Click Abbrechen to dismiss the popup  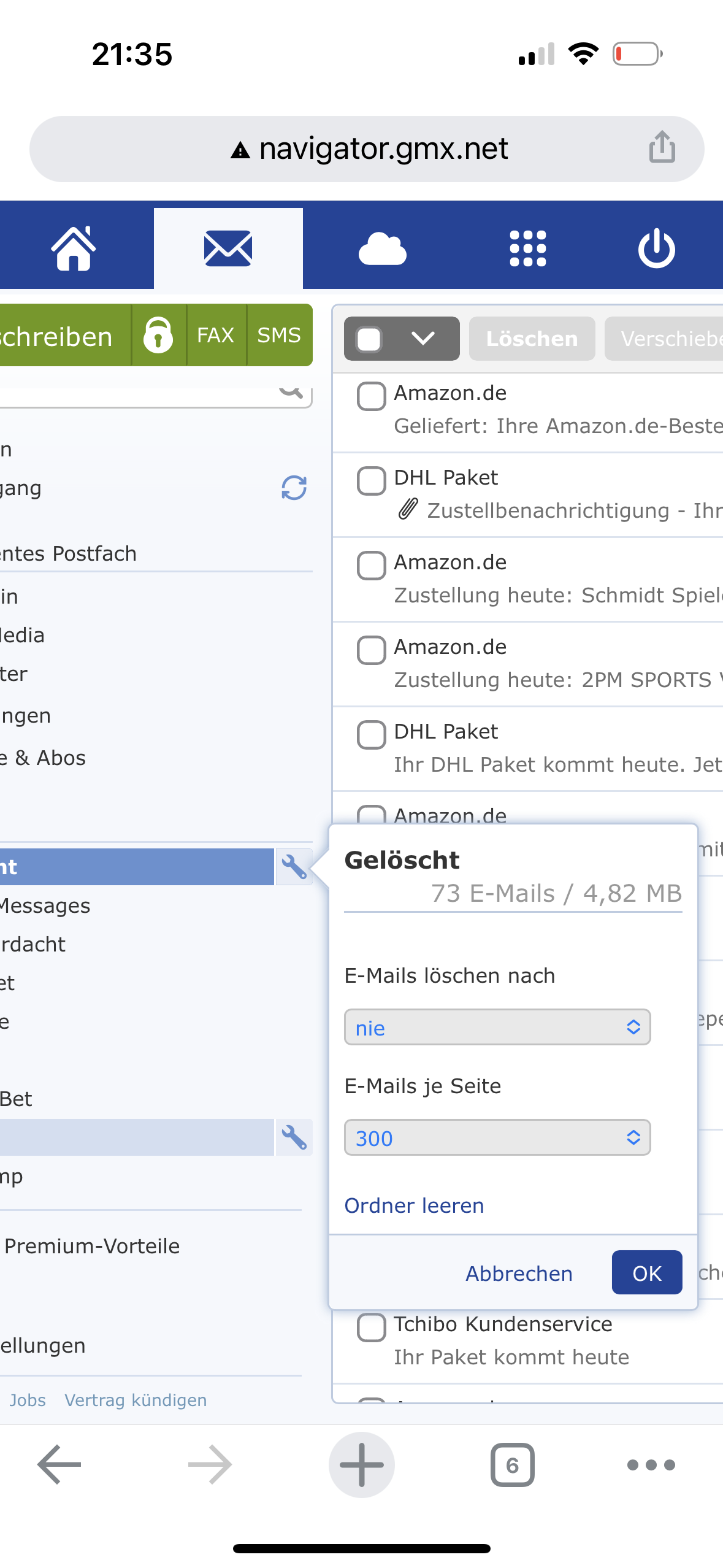[519, 1274]
